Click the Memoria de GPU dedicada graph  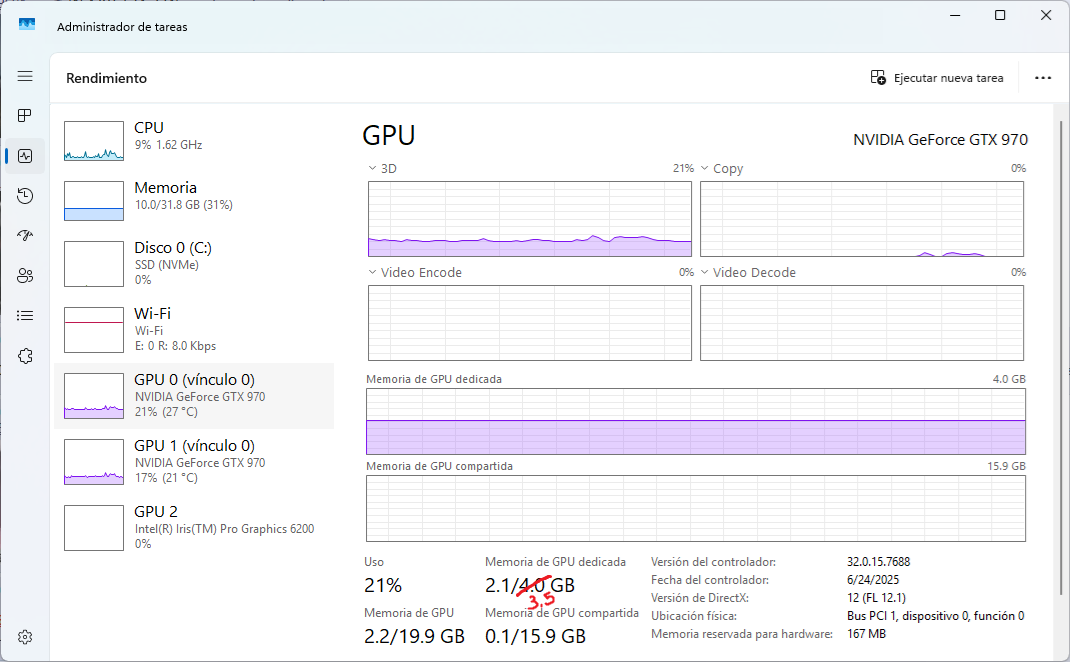[695, 422]
